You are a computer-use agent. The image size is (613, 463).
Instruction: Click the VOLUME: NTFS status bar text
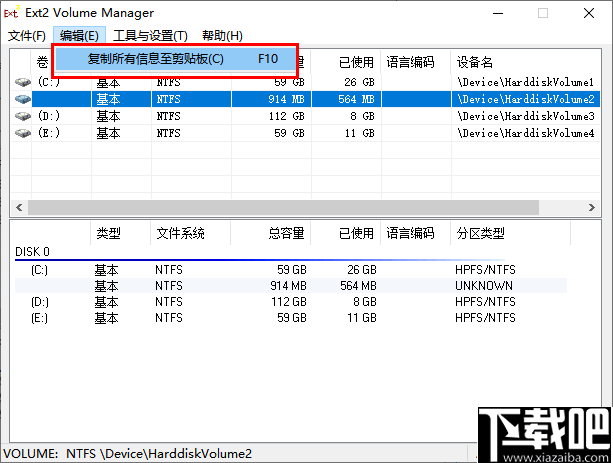pyautogui.click(x=127, y=454)
